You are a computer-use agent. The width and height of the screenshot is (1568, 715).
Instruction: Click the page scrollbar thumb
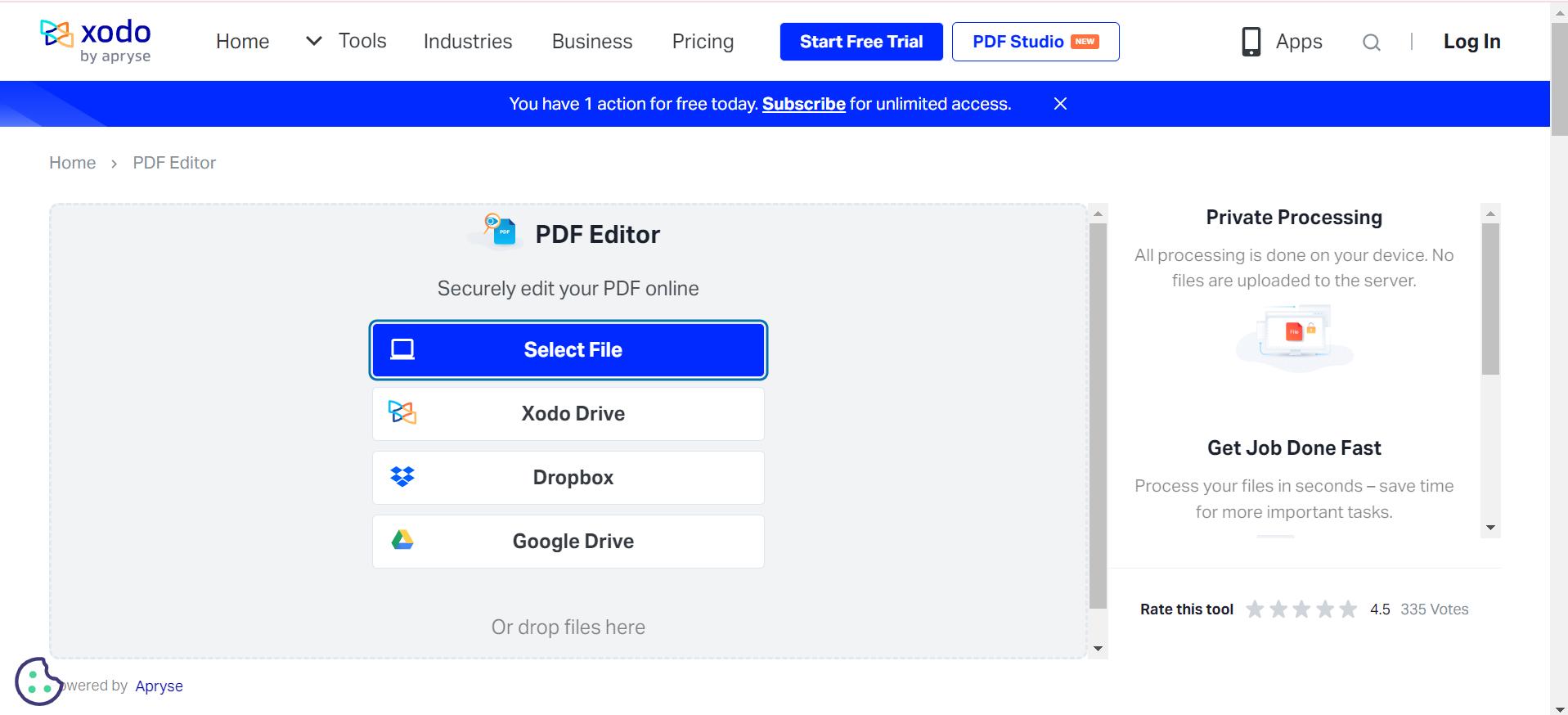tap(1559, 79)
